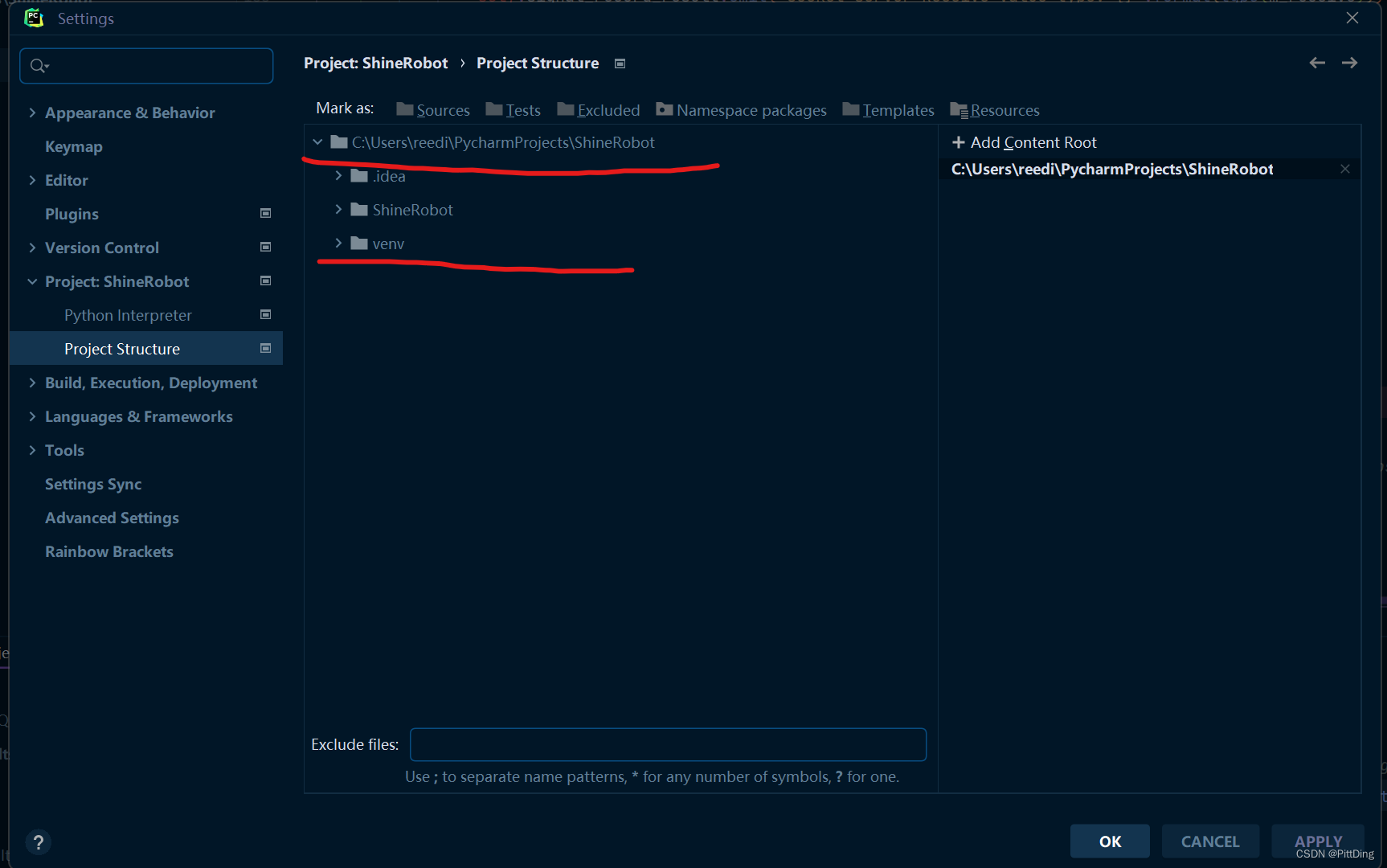This screenshot has width=1387, height=868.
Task: Open Python Interpreter settings
Action: (x=128, y=315)
